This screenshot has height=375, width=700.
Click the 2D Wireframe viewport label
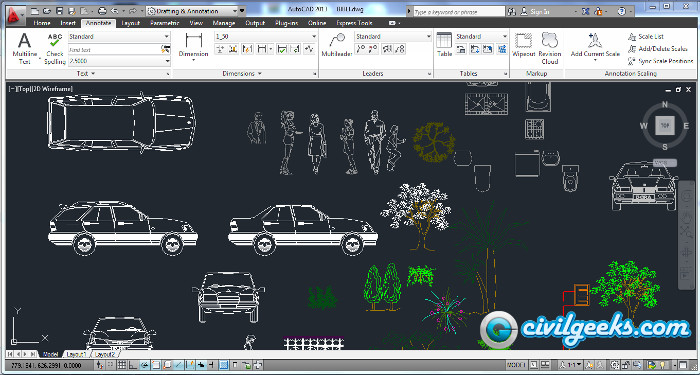[51, 89]
